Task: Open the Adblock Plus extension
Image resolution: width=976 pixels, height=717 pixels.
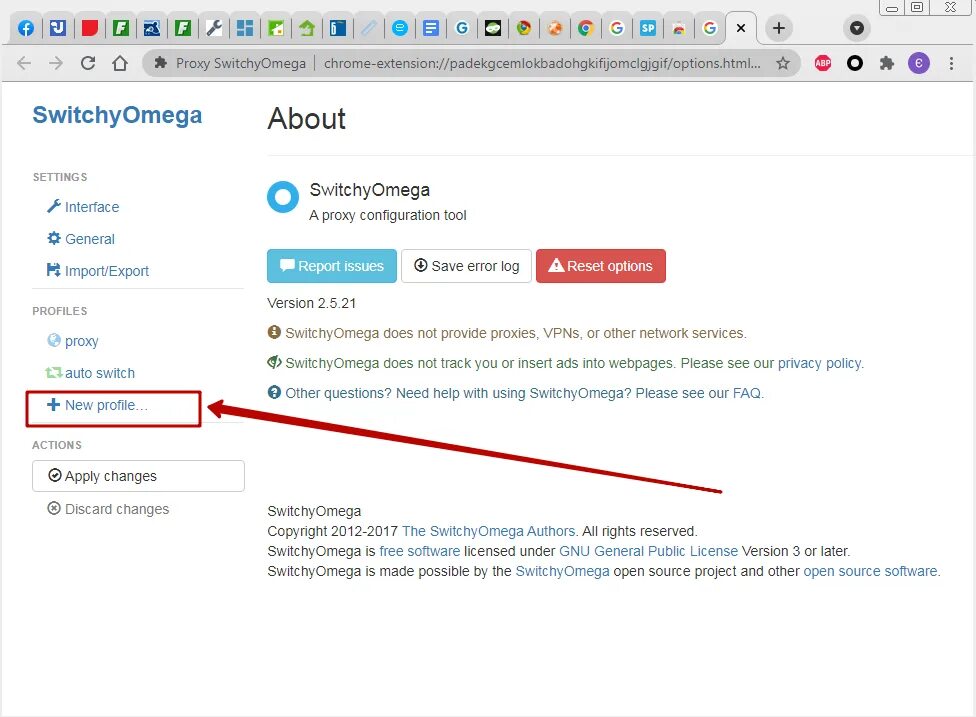Action: (x=823, y=63)
